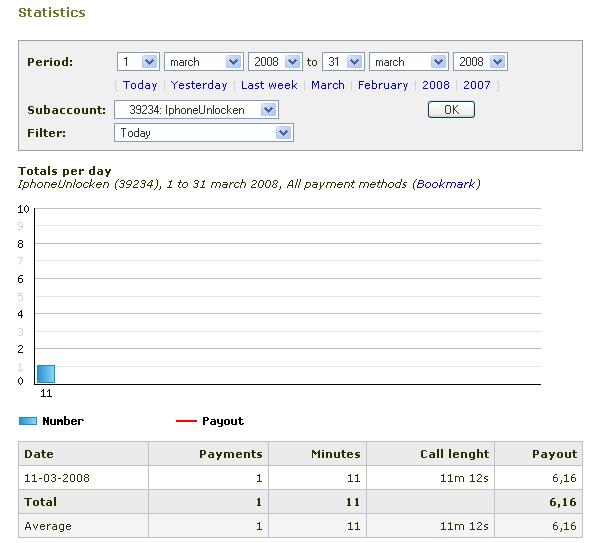This screenshot has width=590, height=543.
Task: Click the 11m 12s value in Average row
Action: pos(464,526)
